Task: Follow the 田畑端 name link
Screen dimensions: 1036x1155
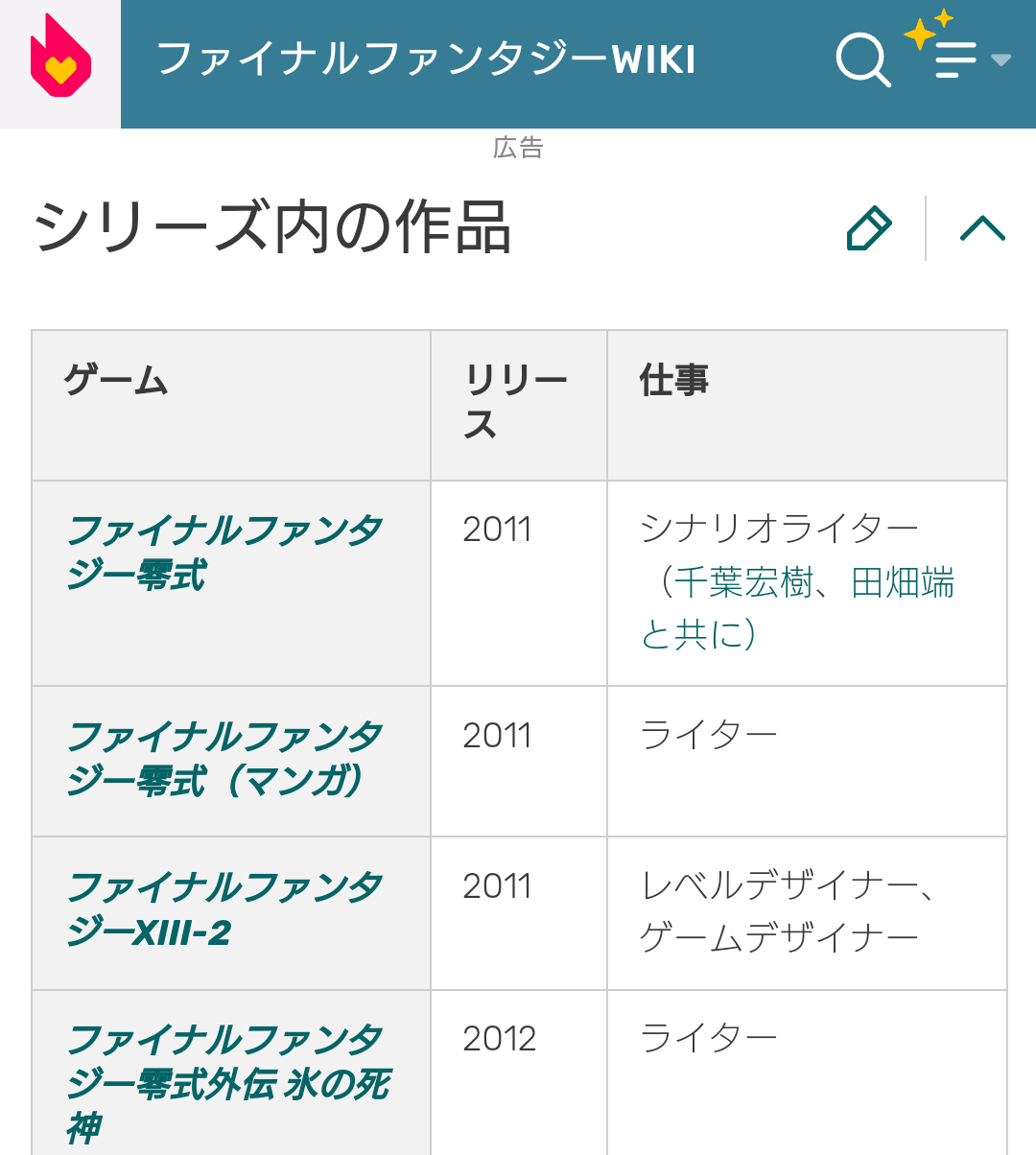Action: [903, 582]
